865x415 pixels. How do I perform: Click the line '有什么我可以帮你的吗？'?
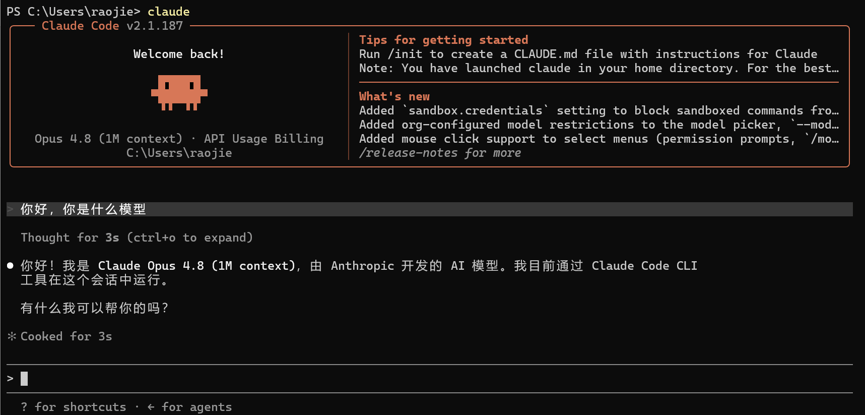[94, 308]
